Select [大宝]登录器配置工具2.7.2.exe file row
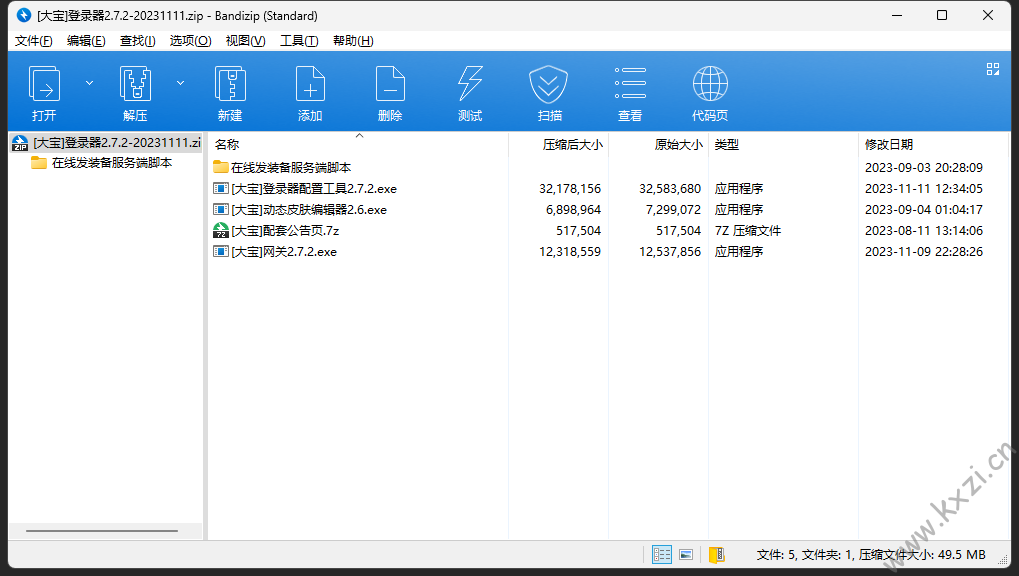1019x576 pixels. [608, 189]
